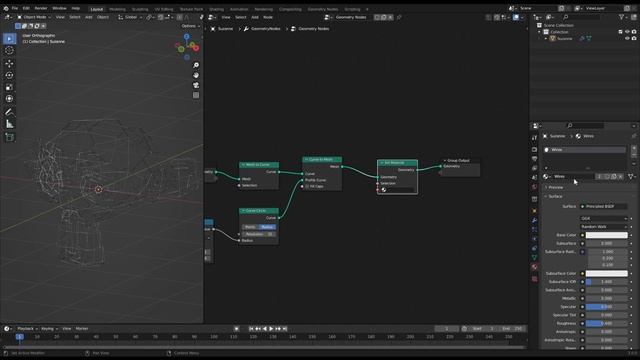The image size is (640, 360).
Task: Toggle Collection exclude checkbox in outliner
Action: pos(620,32)
